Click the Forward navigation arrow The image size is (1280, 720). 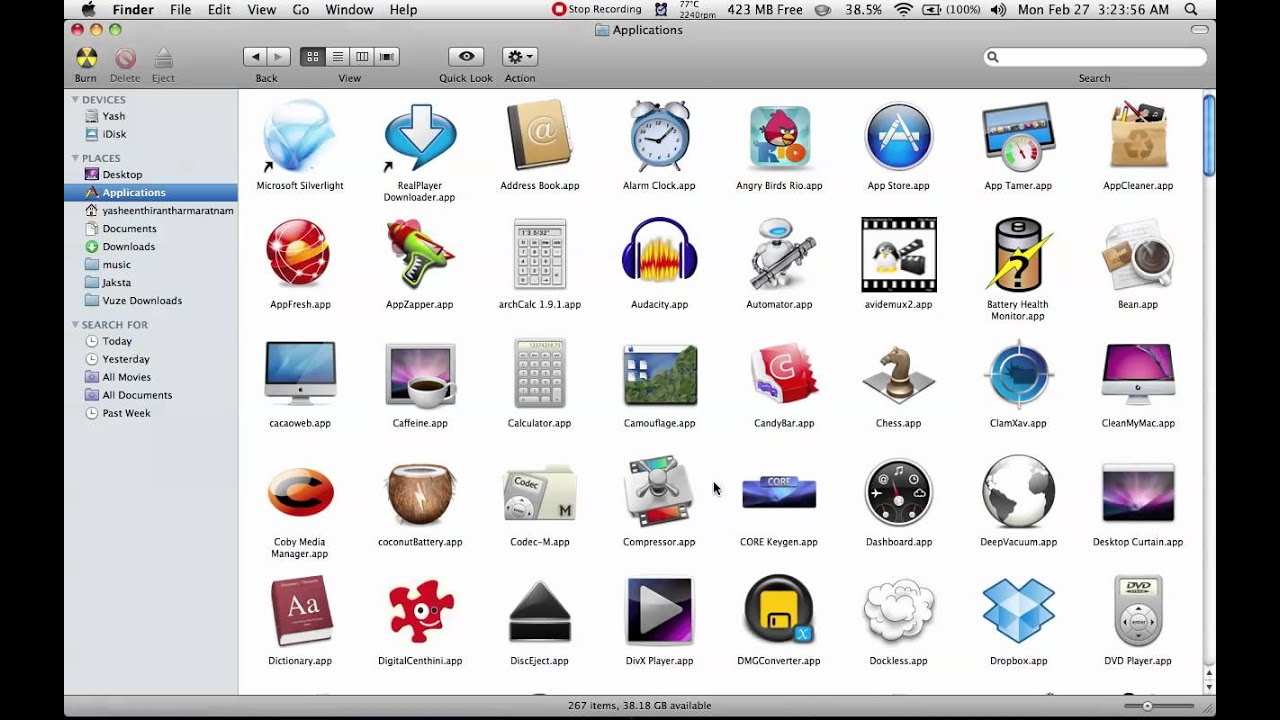click(x=279, y=57)
